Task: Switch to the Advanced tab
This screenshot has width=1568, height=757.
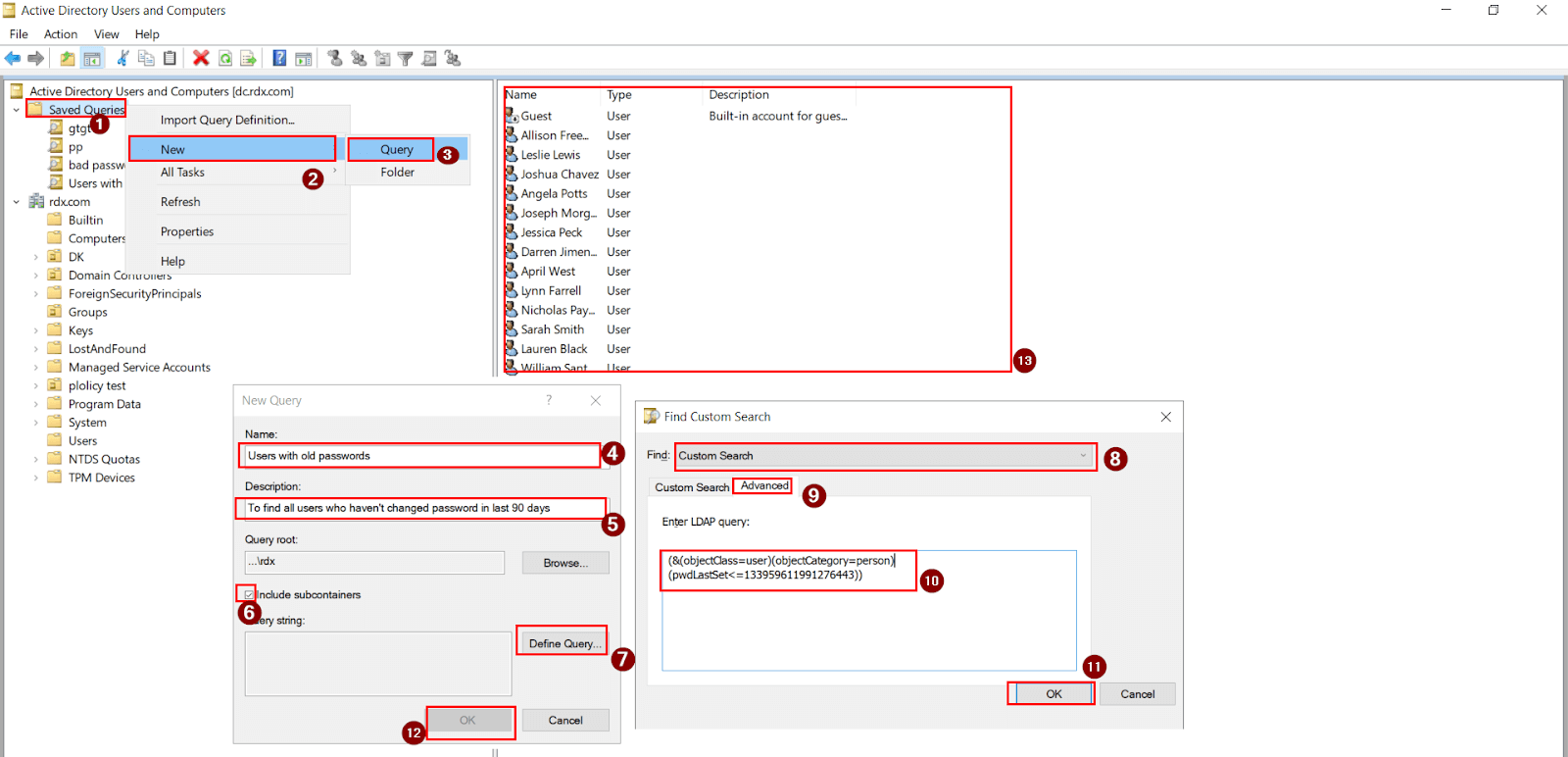Action: [x=764, y=485]
